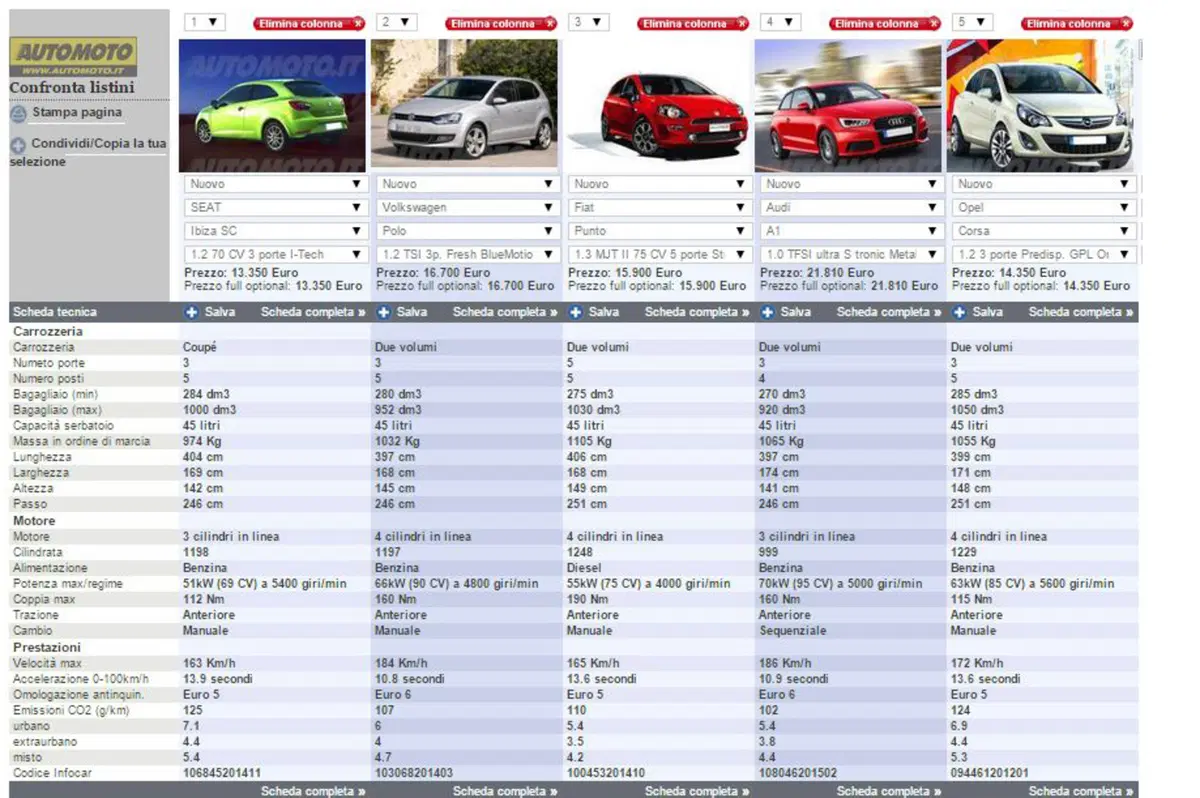Open the Opel brand dropdown

1043,207
